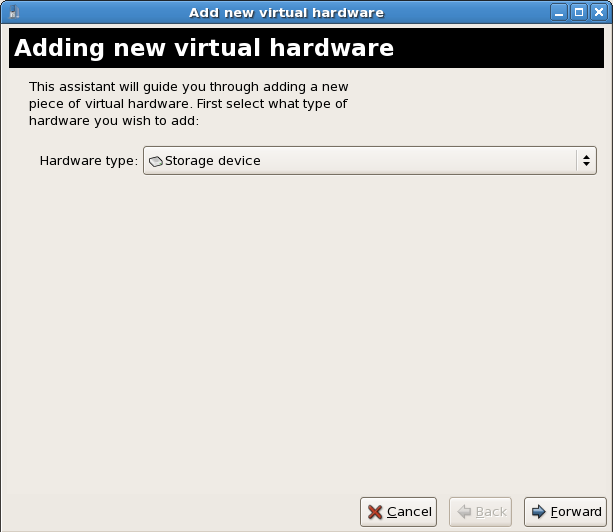Maximize the Add new virtual hardware window
The image size is (613, 532).
579,13
